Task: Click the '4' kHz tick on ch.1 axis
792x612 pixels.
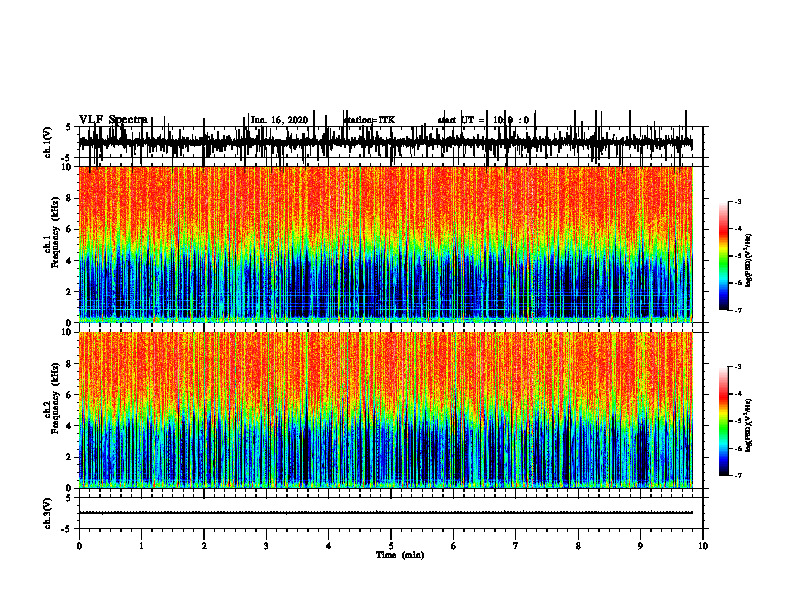Action: 70,261
